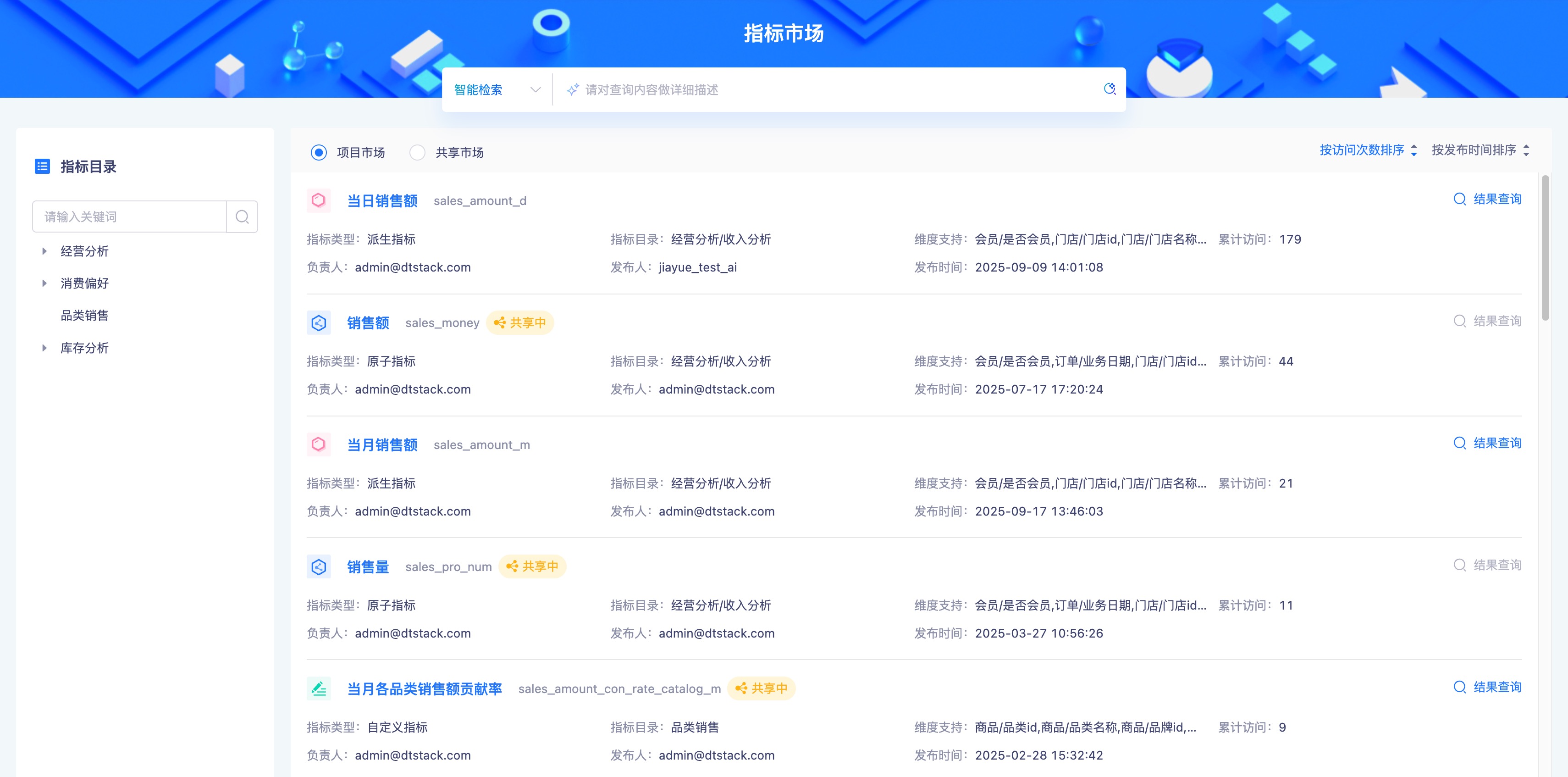Click the search icon in smart search bar
This screenshot has height=777, width=1568.
coord(1109,89)
